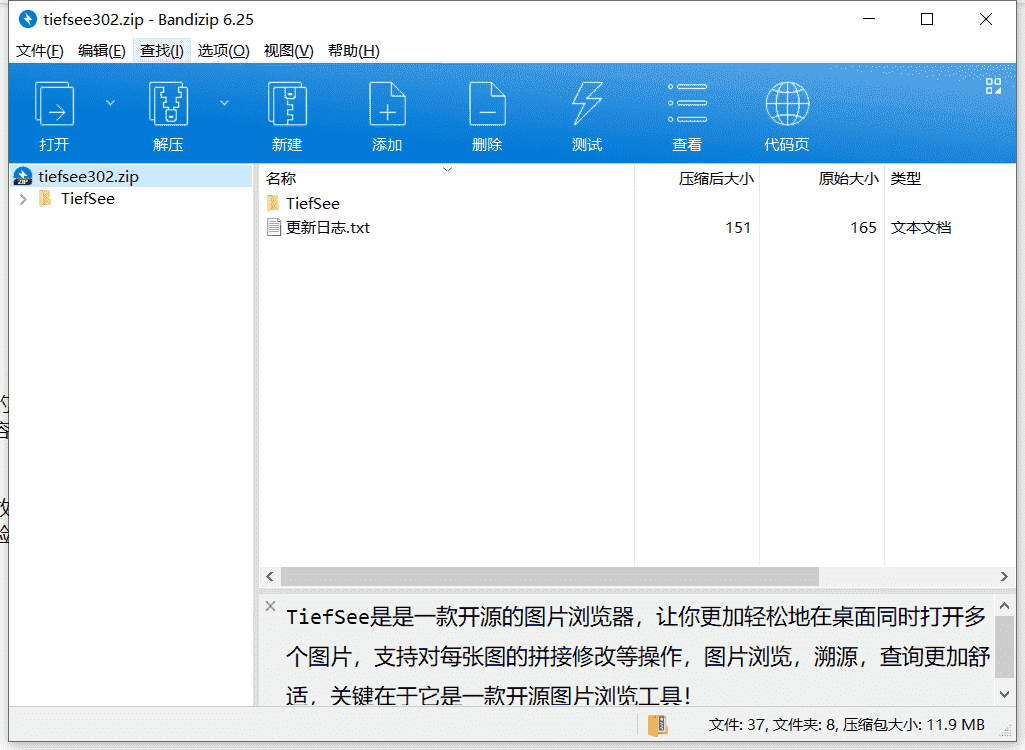Viewport: 1025px width, 750px height.
Task: Select tiefsee302.zip in the tree
Action: coord(88,177)
